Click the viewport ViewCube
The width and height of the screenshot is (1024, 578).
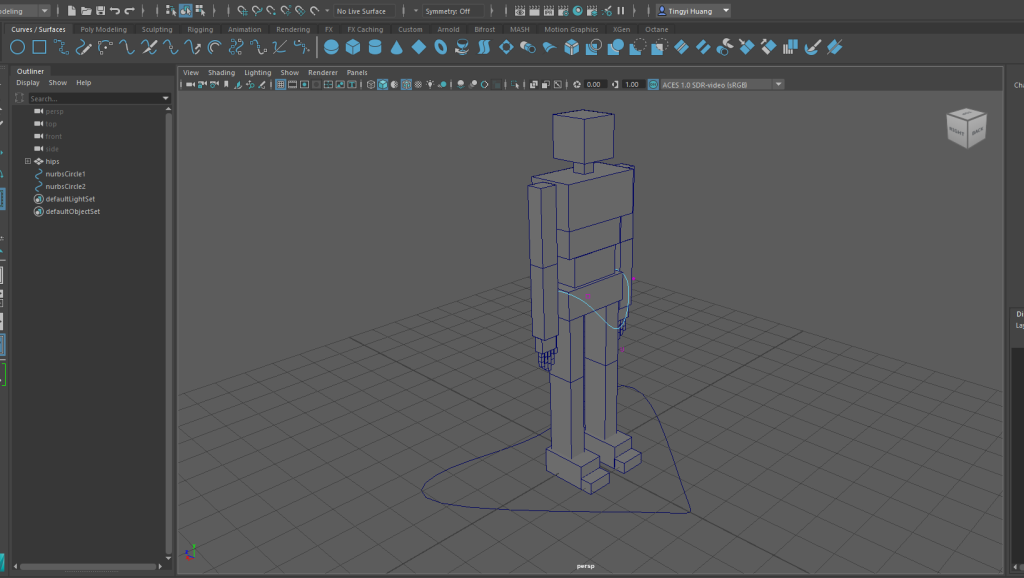tap(967, 127)
